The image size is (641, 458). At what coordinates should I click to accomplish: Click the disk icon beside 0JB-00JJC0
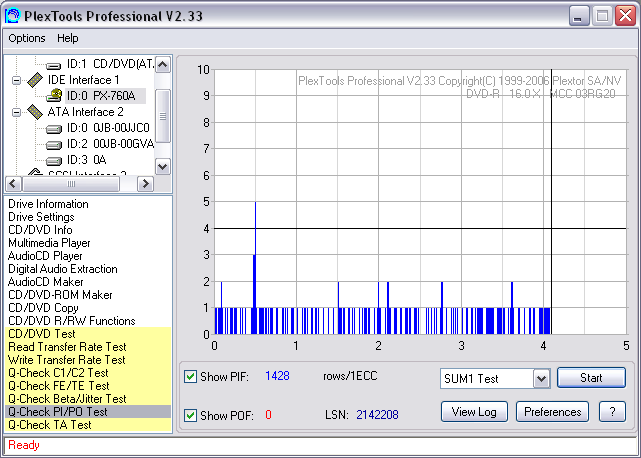[x=53, y=129]
